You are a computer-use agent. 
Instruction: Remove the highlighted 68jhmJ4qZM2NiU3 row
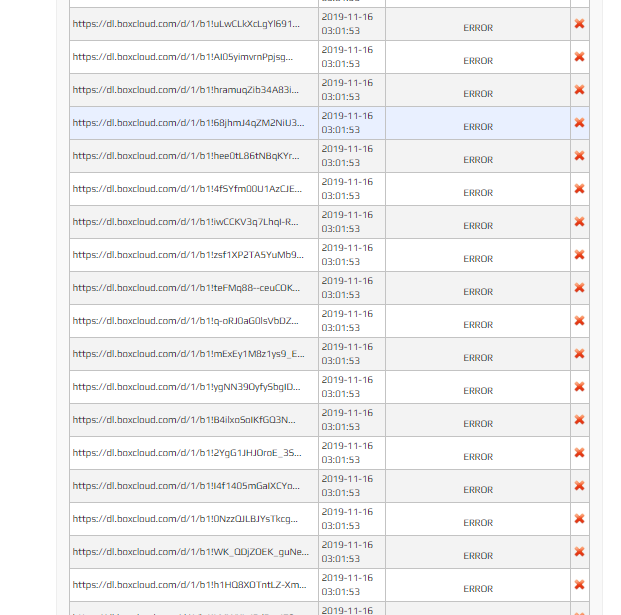tap(579, 123)
